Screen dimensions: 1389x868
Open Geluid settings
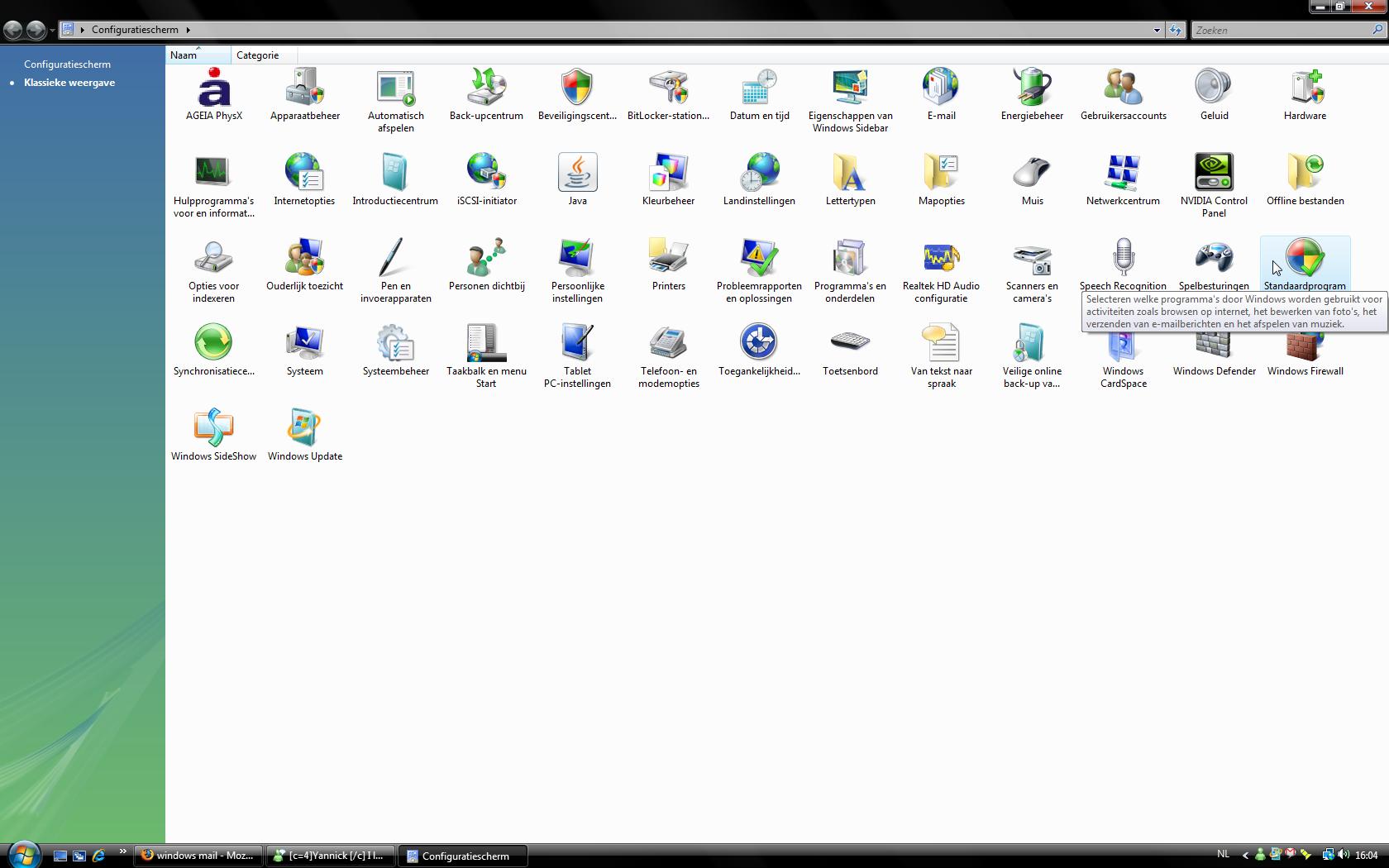point(1214,96)
